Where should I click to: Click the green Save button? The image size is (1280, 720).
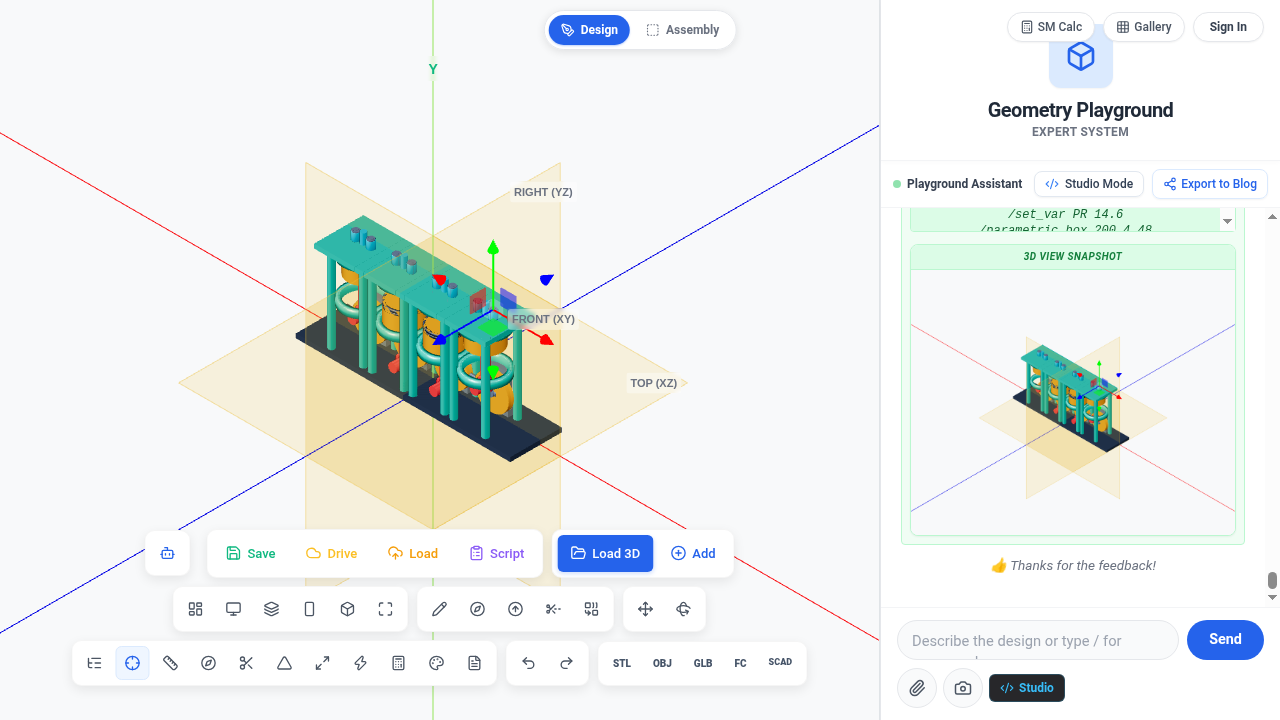point(251,553)
